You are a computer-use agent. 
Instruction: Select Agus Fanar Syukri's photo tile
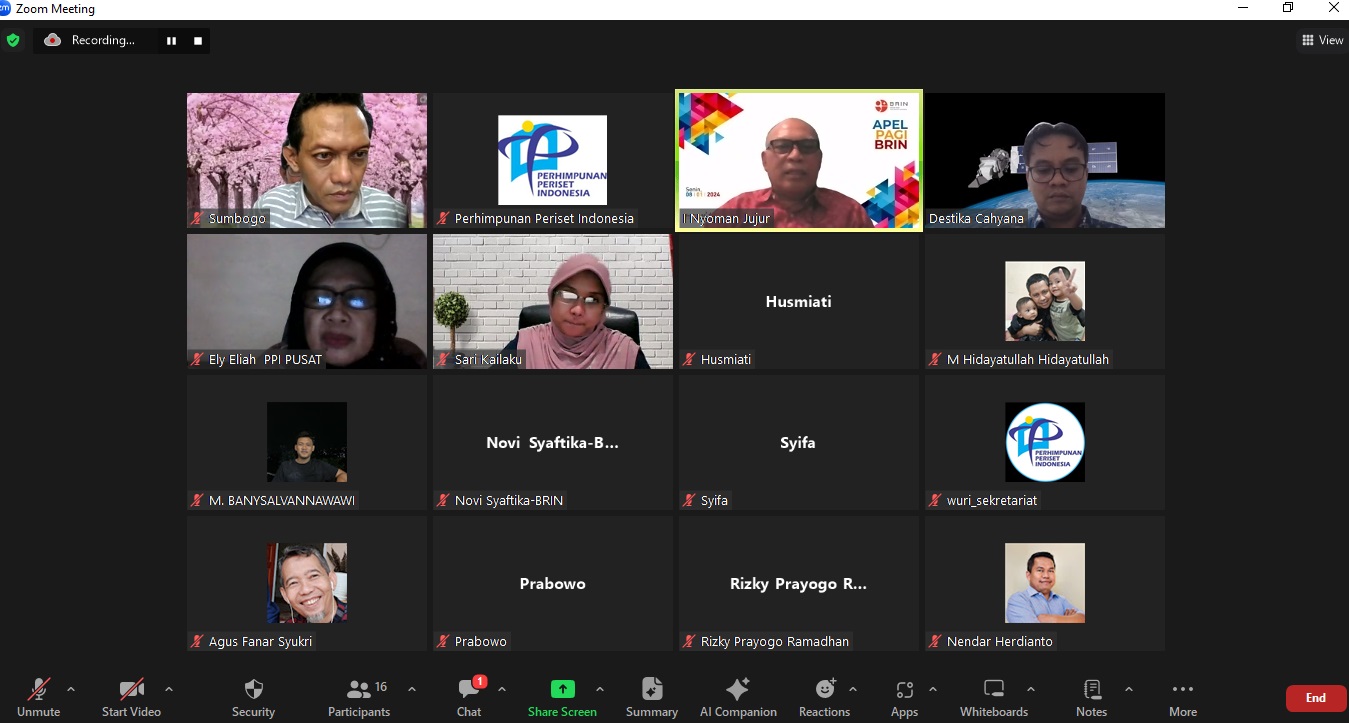click(x=307, y=583)
